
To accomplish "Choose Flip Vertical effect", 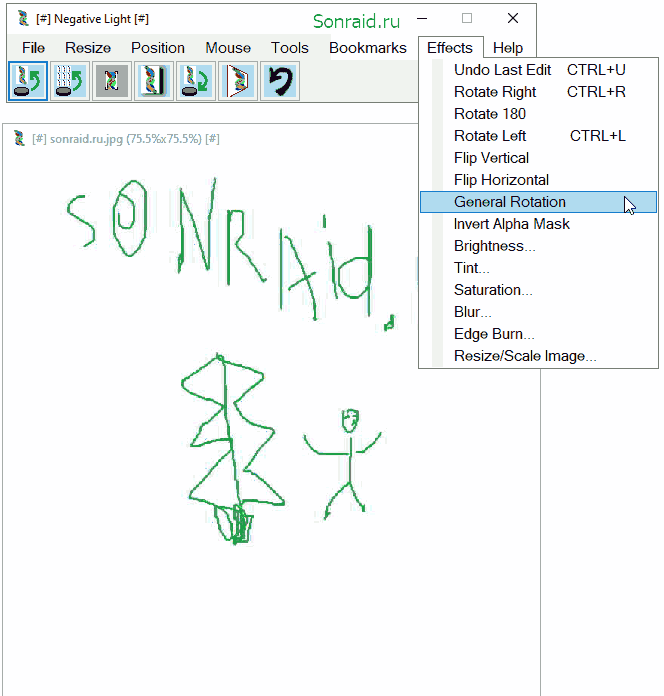I will click(x=538, y=158).
